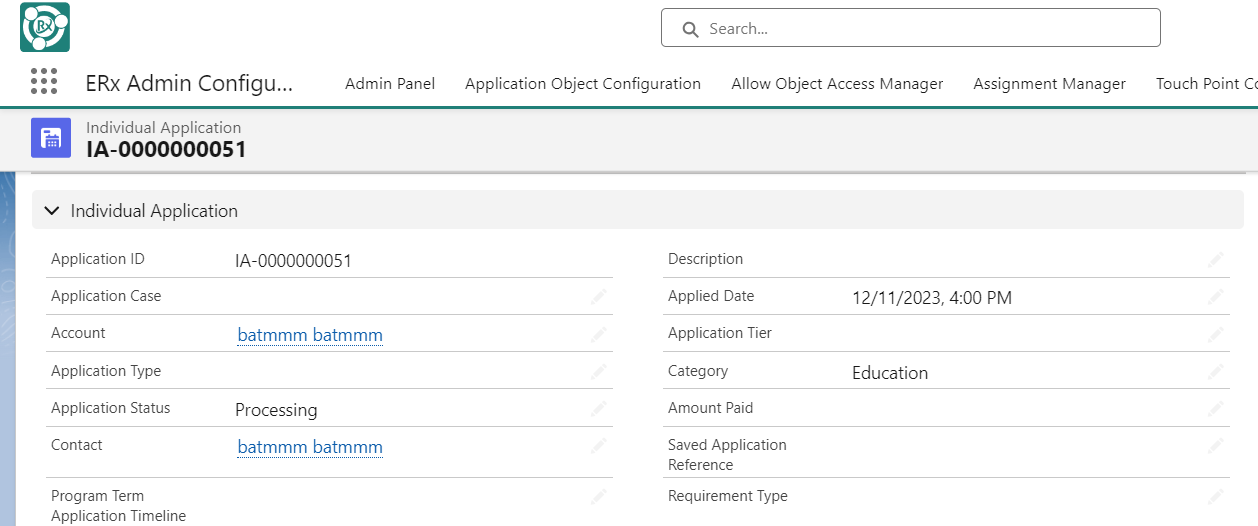This screenshot has height=526, width=1258.
Task: Edit the Application Case field pencil
Action: tap(598, 296)
